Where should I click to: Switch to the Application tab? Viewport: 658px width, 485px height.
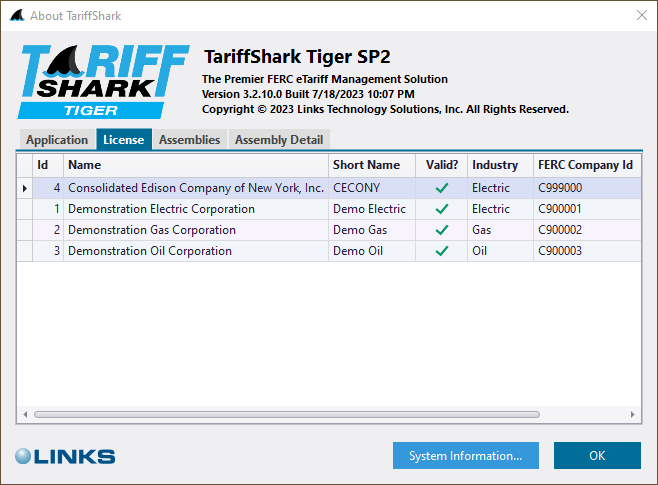[x=57, y=140]
